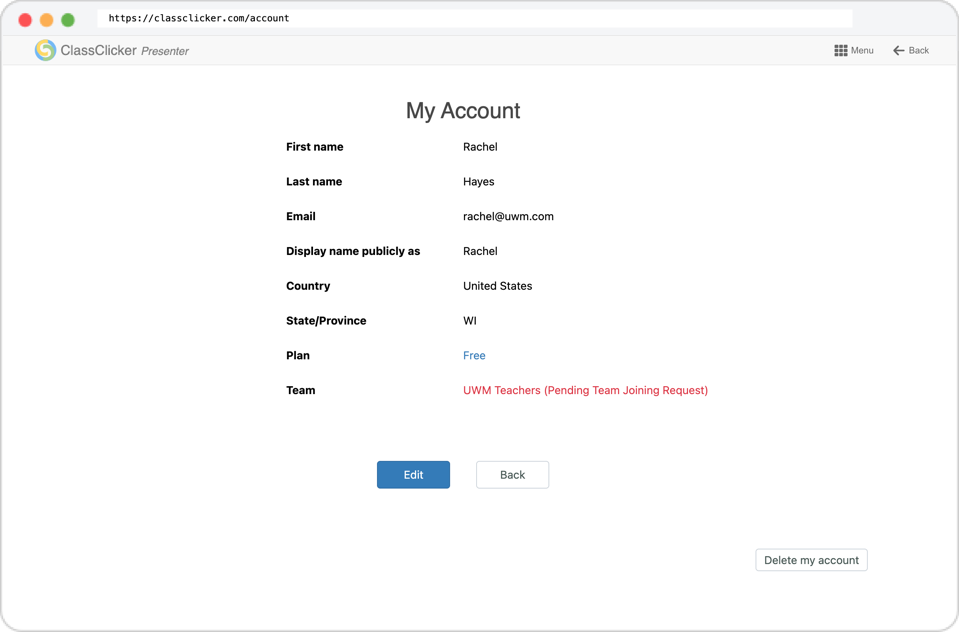Click the Edit button

413,475
